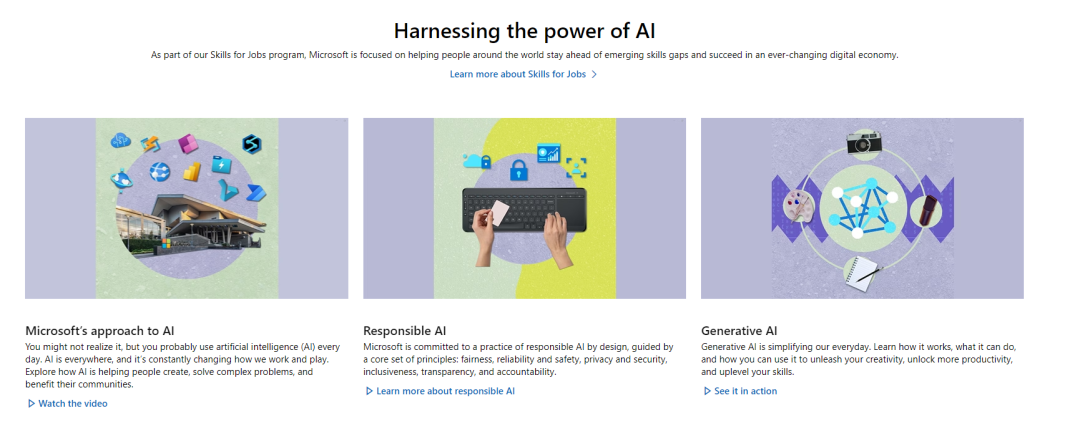Viewport: 1080px width, 423px height.
Task: Click the padlock icon above the keyboard
Action: (x=518, y=171)
